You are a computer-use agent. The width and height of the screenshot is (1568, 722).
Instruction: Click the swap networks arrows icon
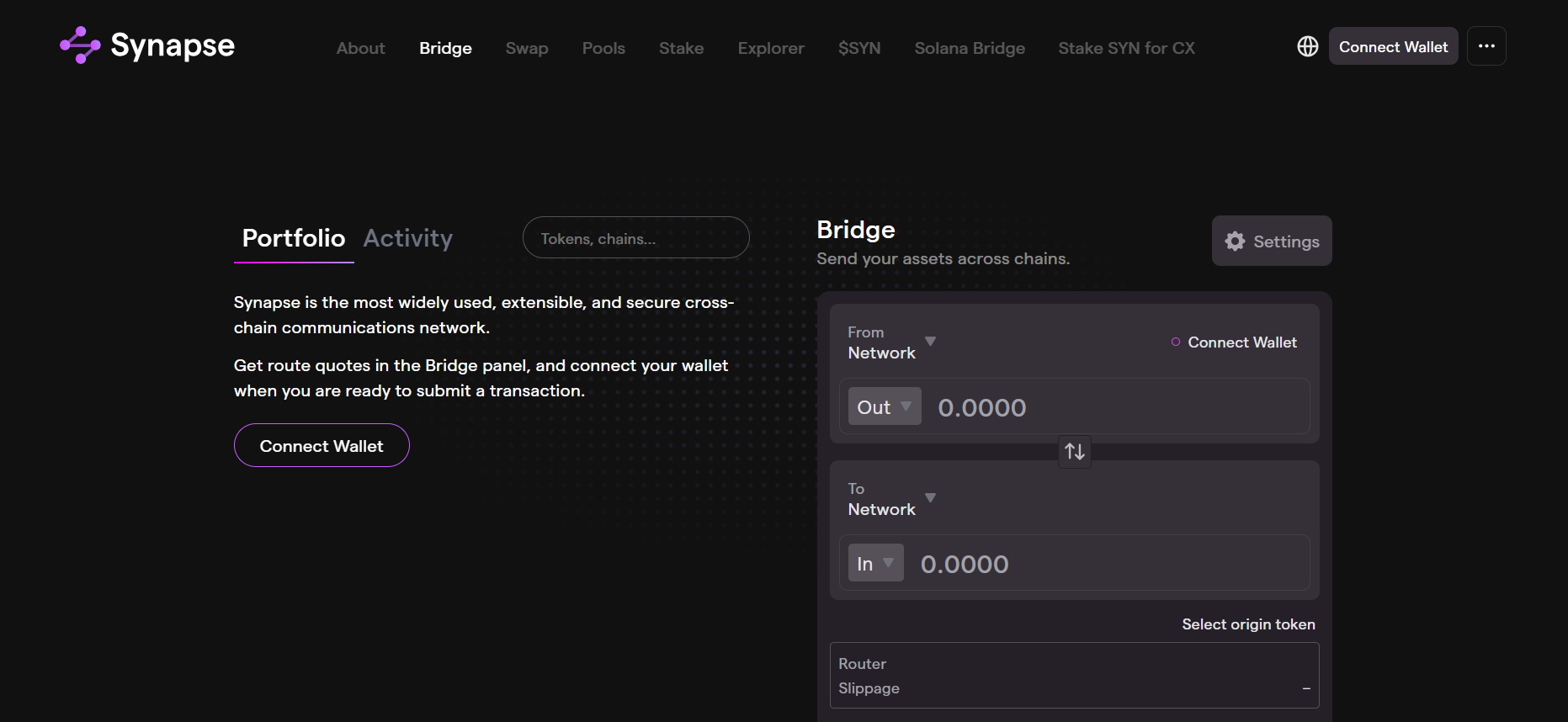(1074, 452)
